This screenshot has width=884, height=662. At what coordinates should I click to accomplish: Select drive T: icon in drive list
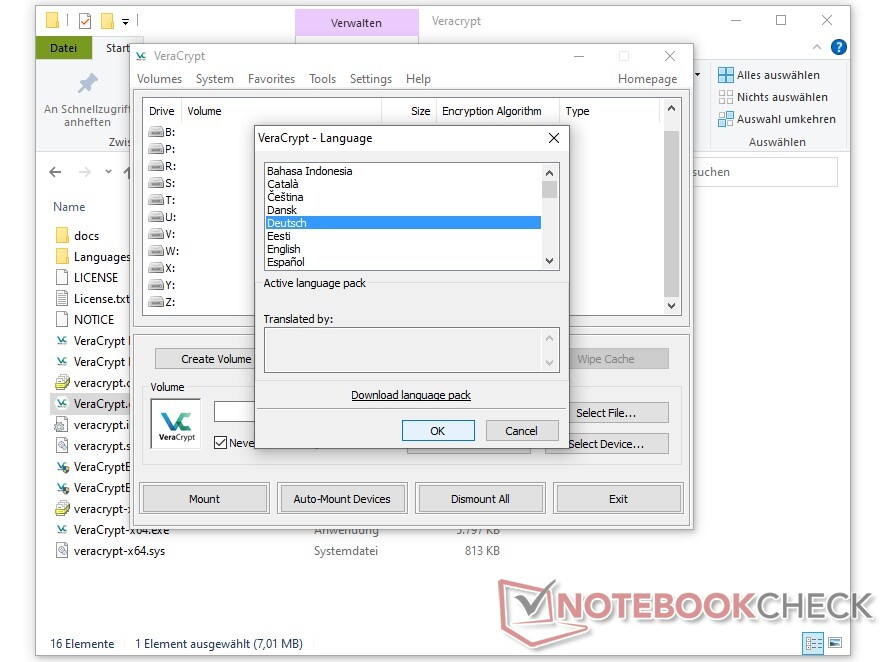[156, 200]
